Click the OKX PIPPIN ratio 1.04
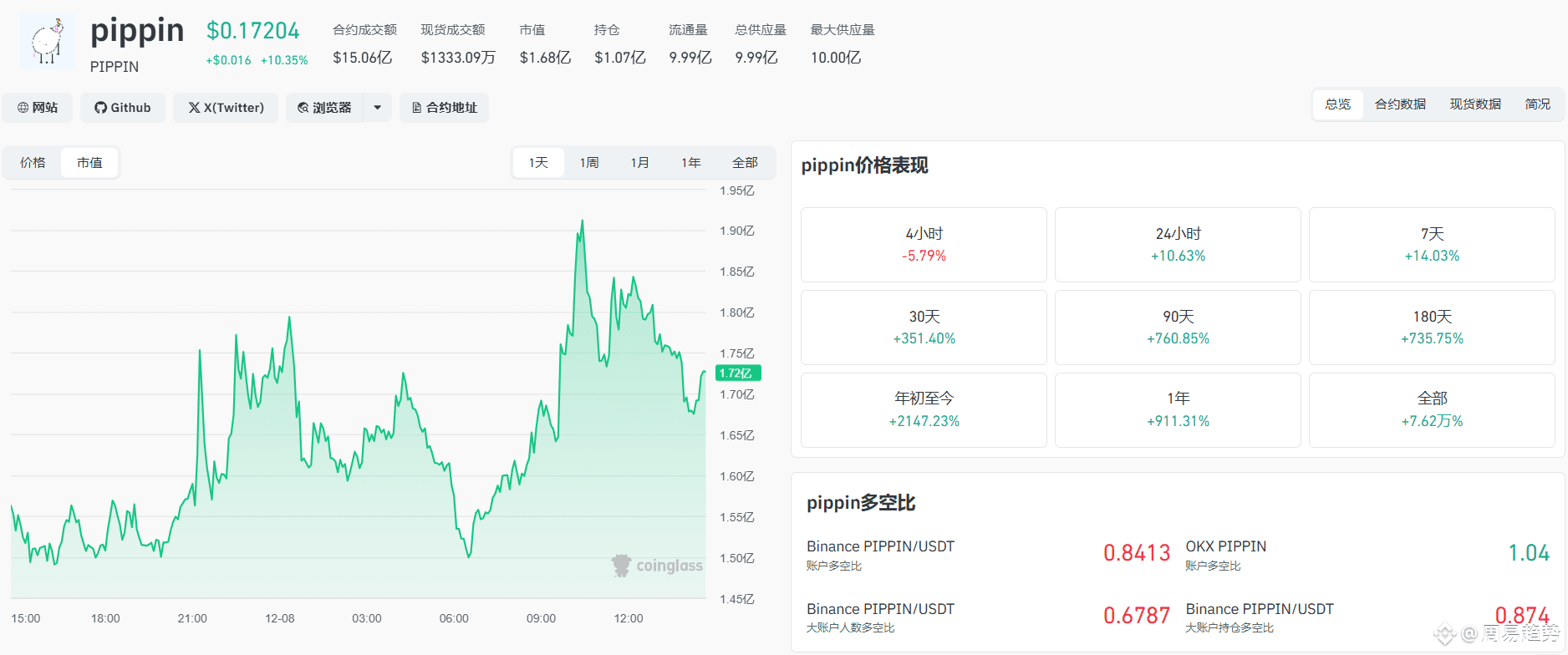 click(1529, 553)
